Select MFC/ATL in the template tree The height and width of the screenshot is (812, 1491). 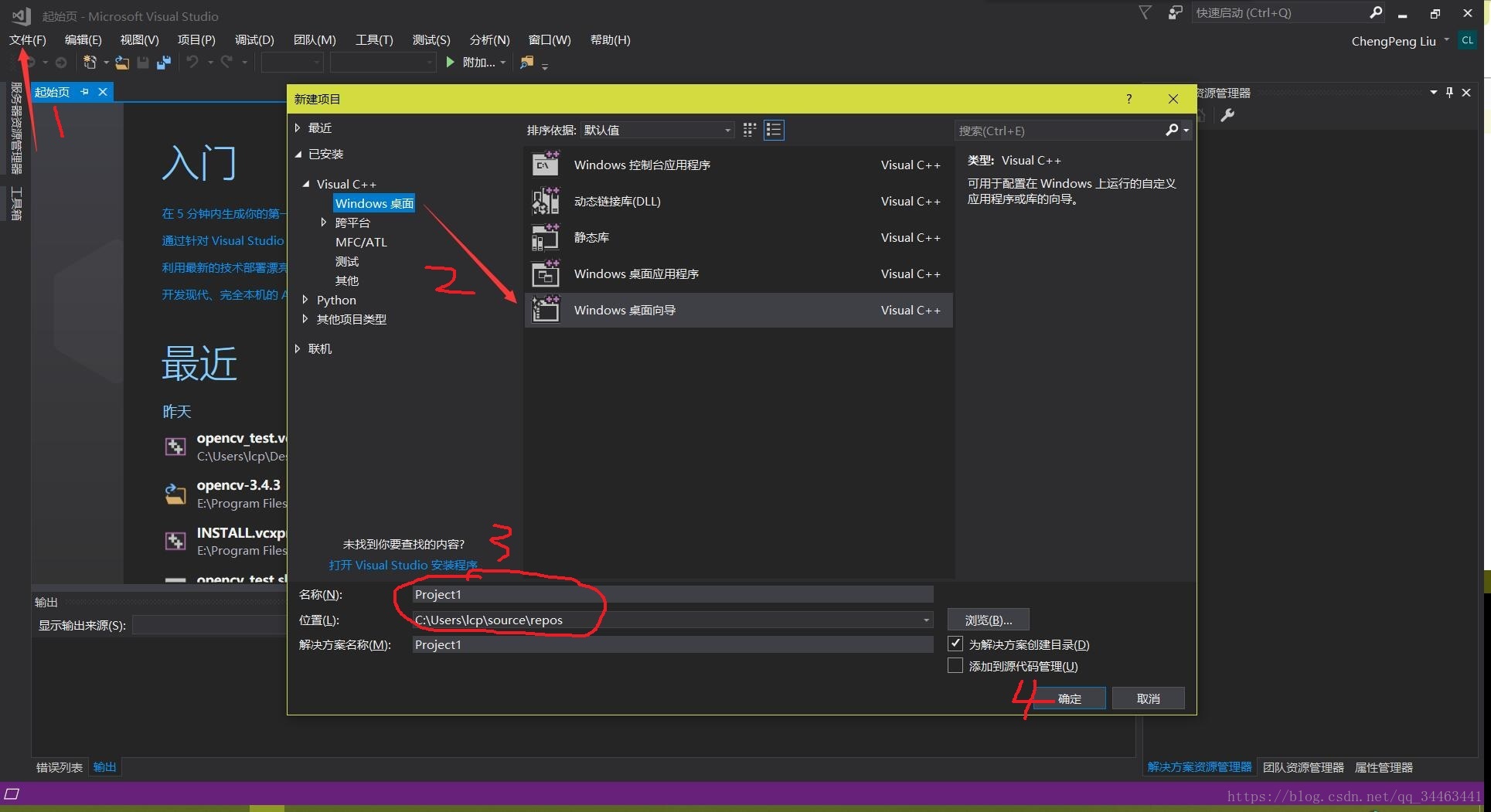361,242
